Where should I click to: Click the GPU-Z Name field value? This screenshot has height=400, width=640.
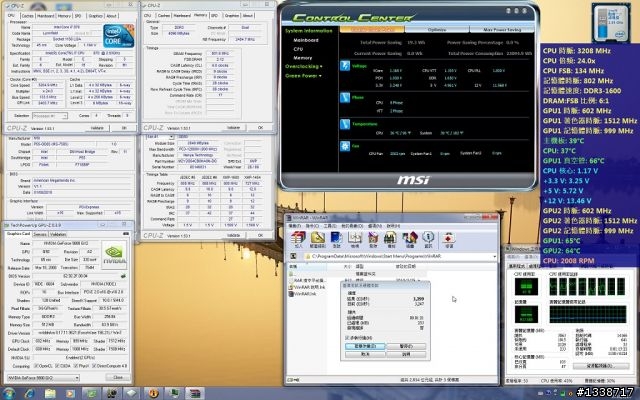pos(66,243)
